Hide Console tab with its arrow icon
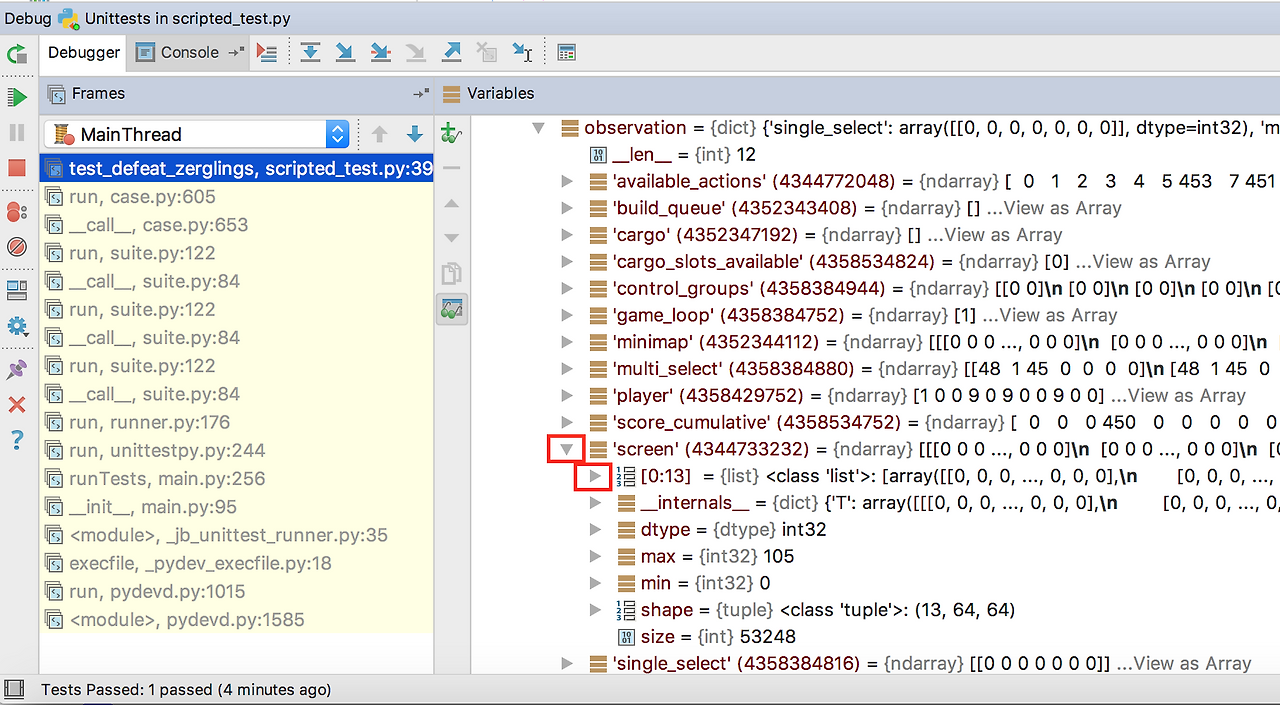The height and width of the screenshot is (705, 1280). (x=236, y=52)
